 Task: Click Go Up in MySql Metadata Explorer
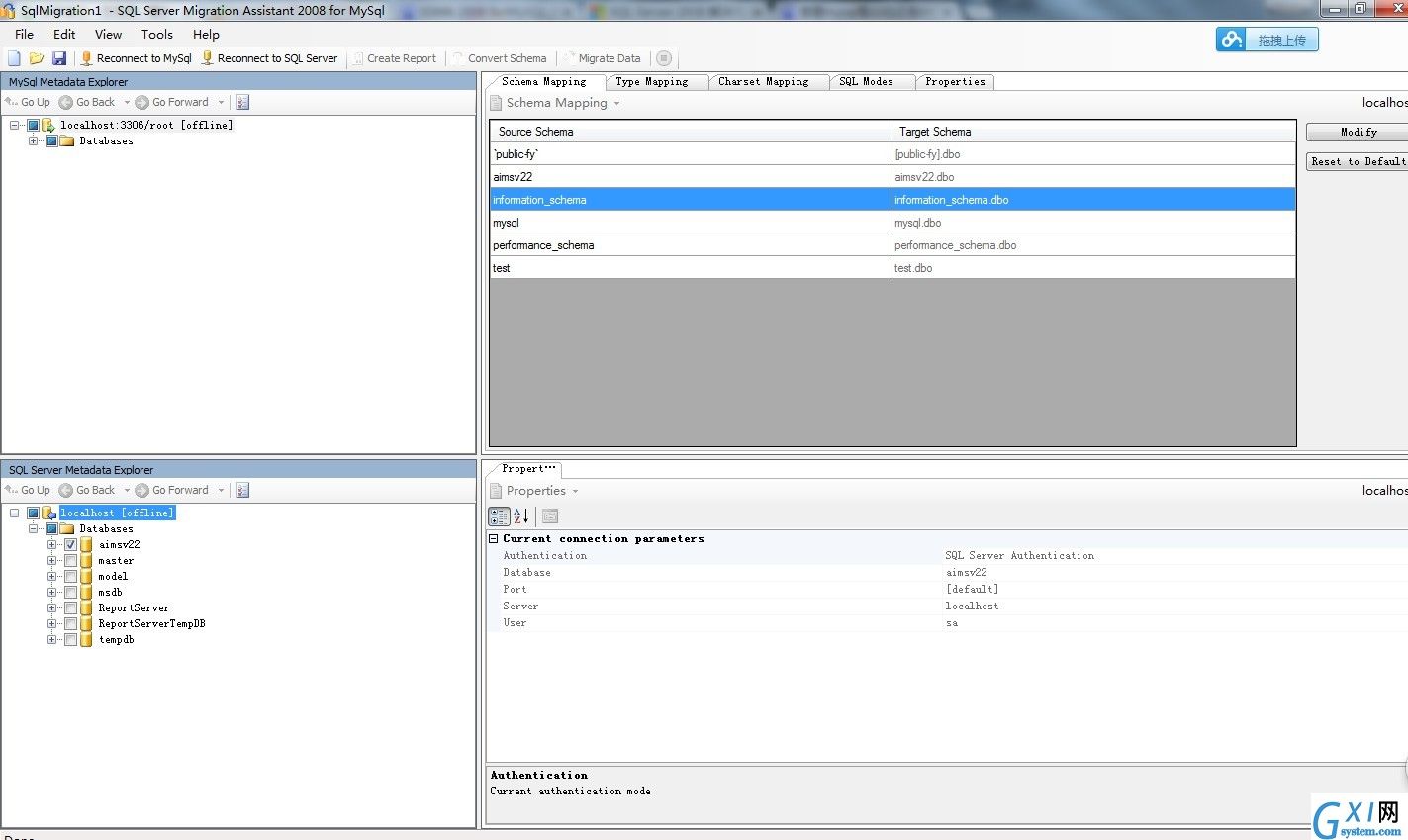tap(28, 102)
